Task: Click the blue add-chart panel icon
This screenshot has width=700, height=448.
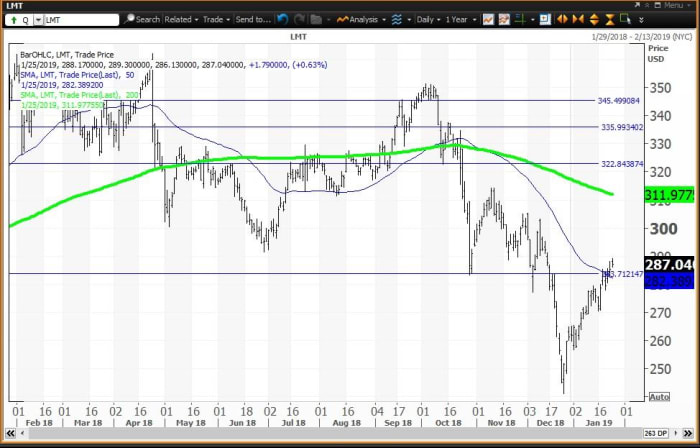Action: (x=545, y=19)
